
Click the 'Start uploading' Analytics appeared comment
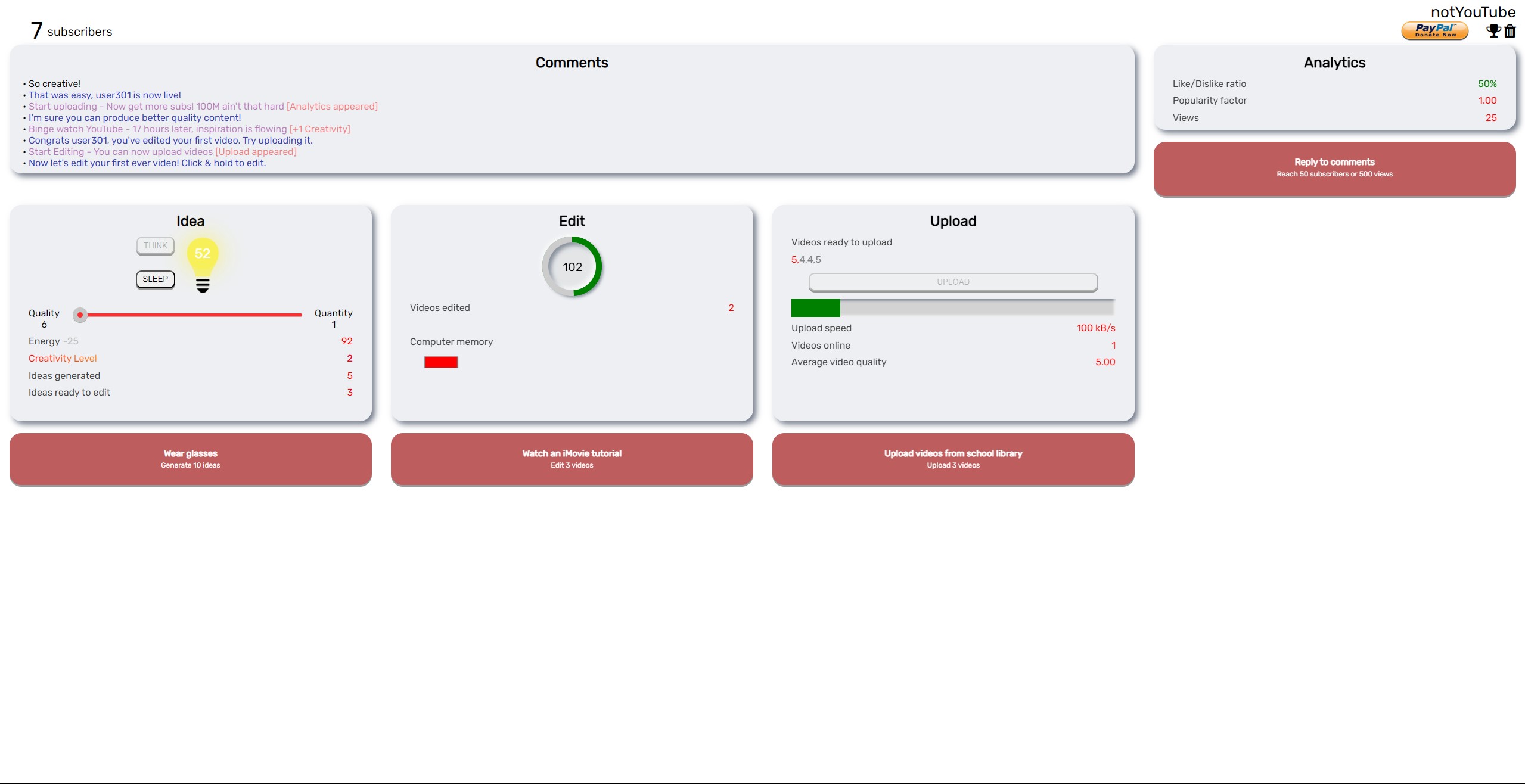203,107
